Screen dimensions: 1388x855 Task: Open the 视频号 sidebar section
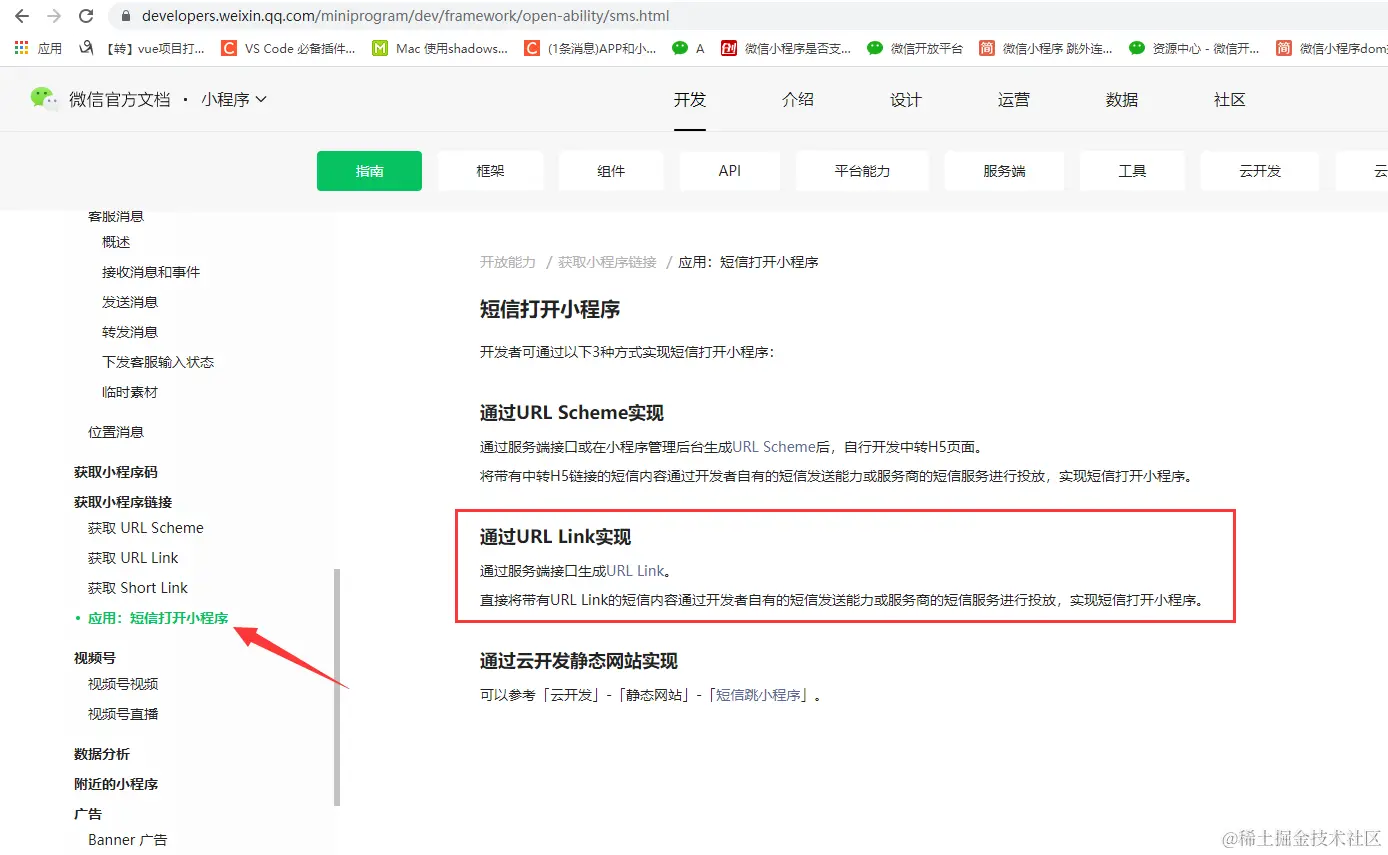[95, 658]
